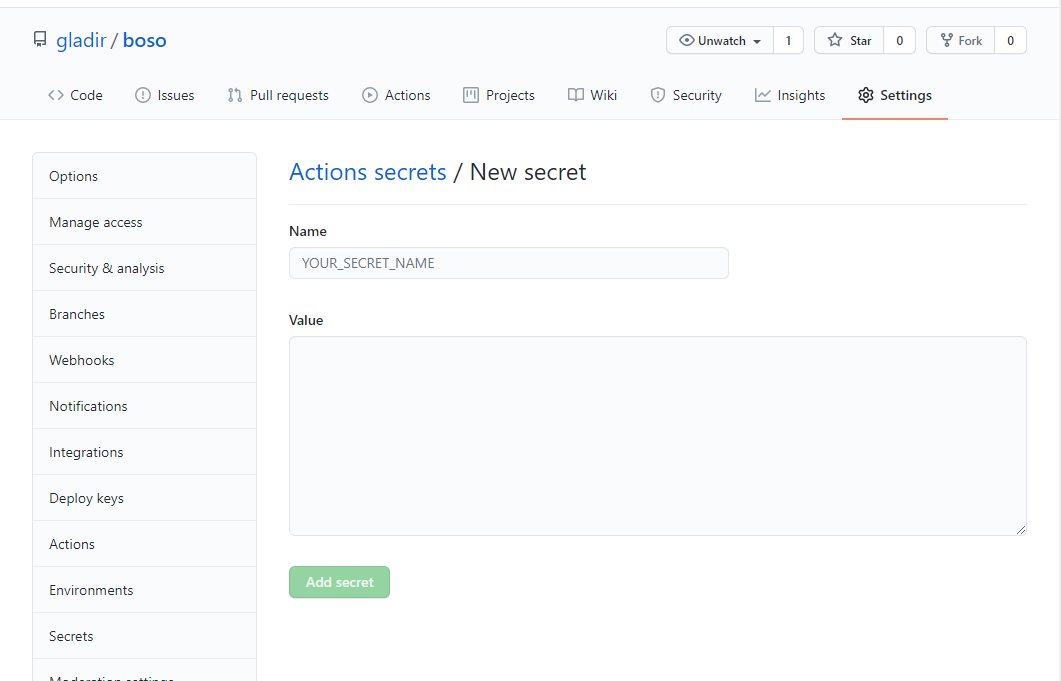This screenshot has width=1061, height=681.
Task: Focus the secret Name input field
Action: pos(508,263)
